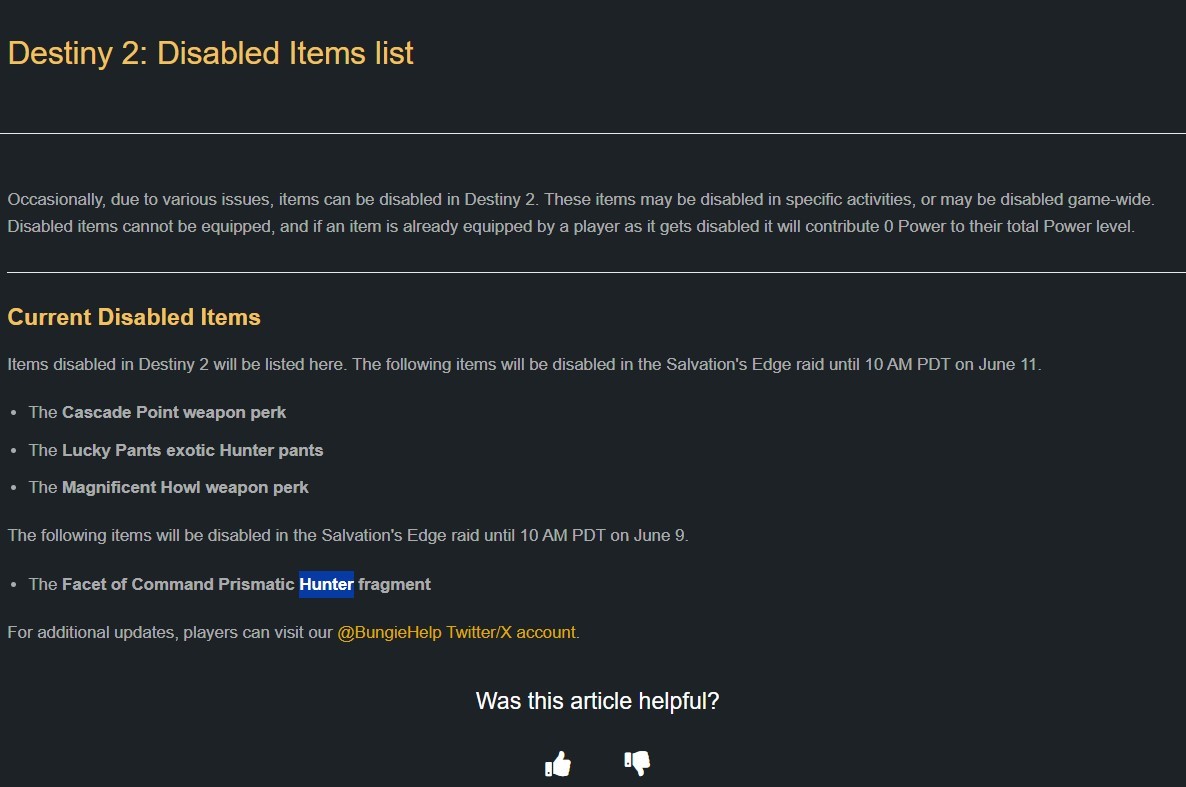Click the Lucky Pants exotic Hunter pants text
Image resolution: width=1186 pixels, height=787 pixels.
[x=192, y=450]
